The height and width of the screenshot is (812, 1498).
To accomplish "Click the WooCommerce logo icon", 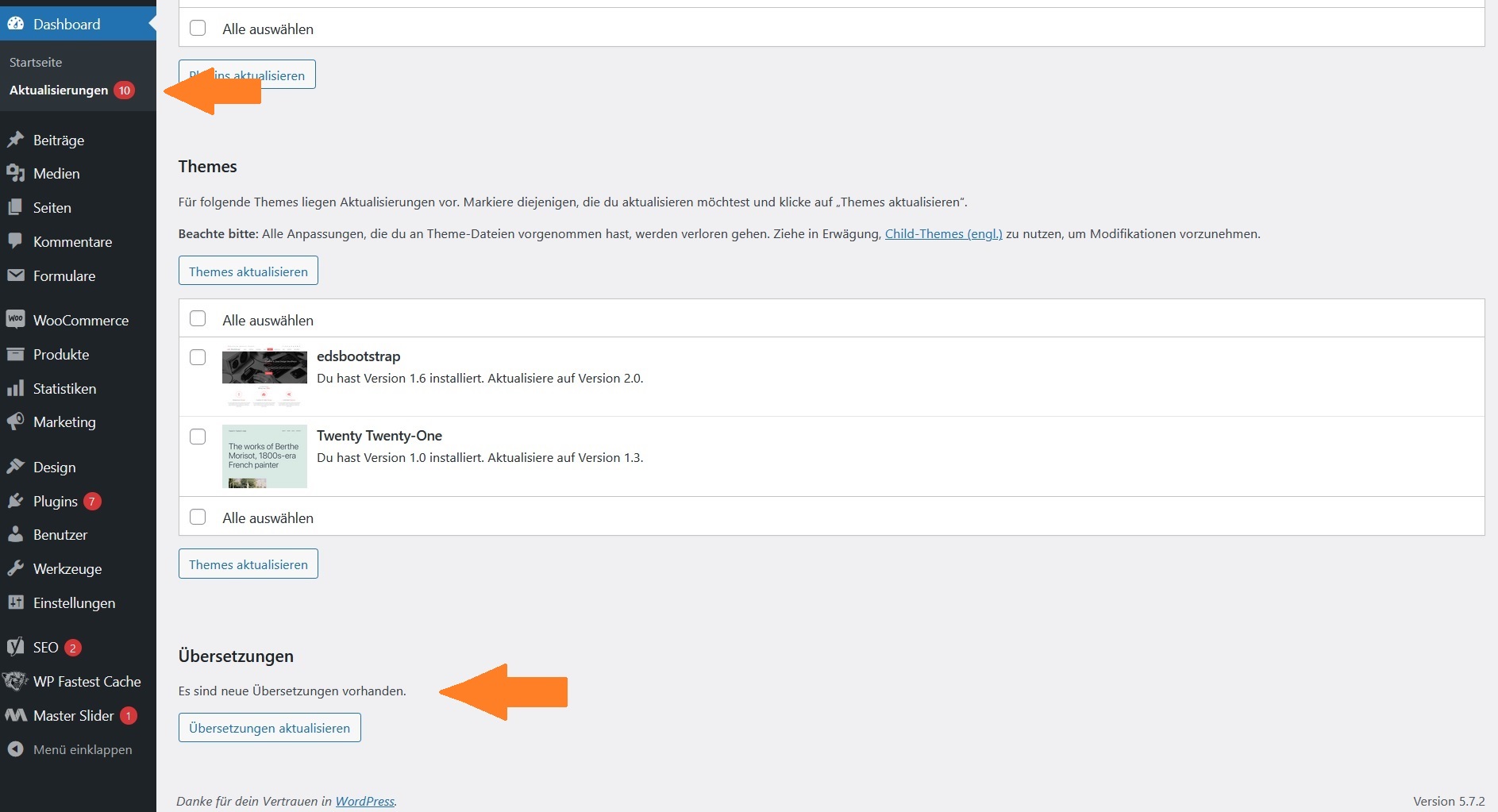I will (x=16, y=320).
